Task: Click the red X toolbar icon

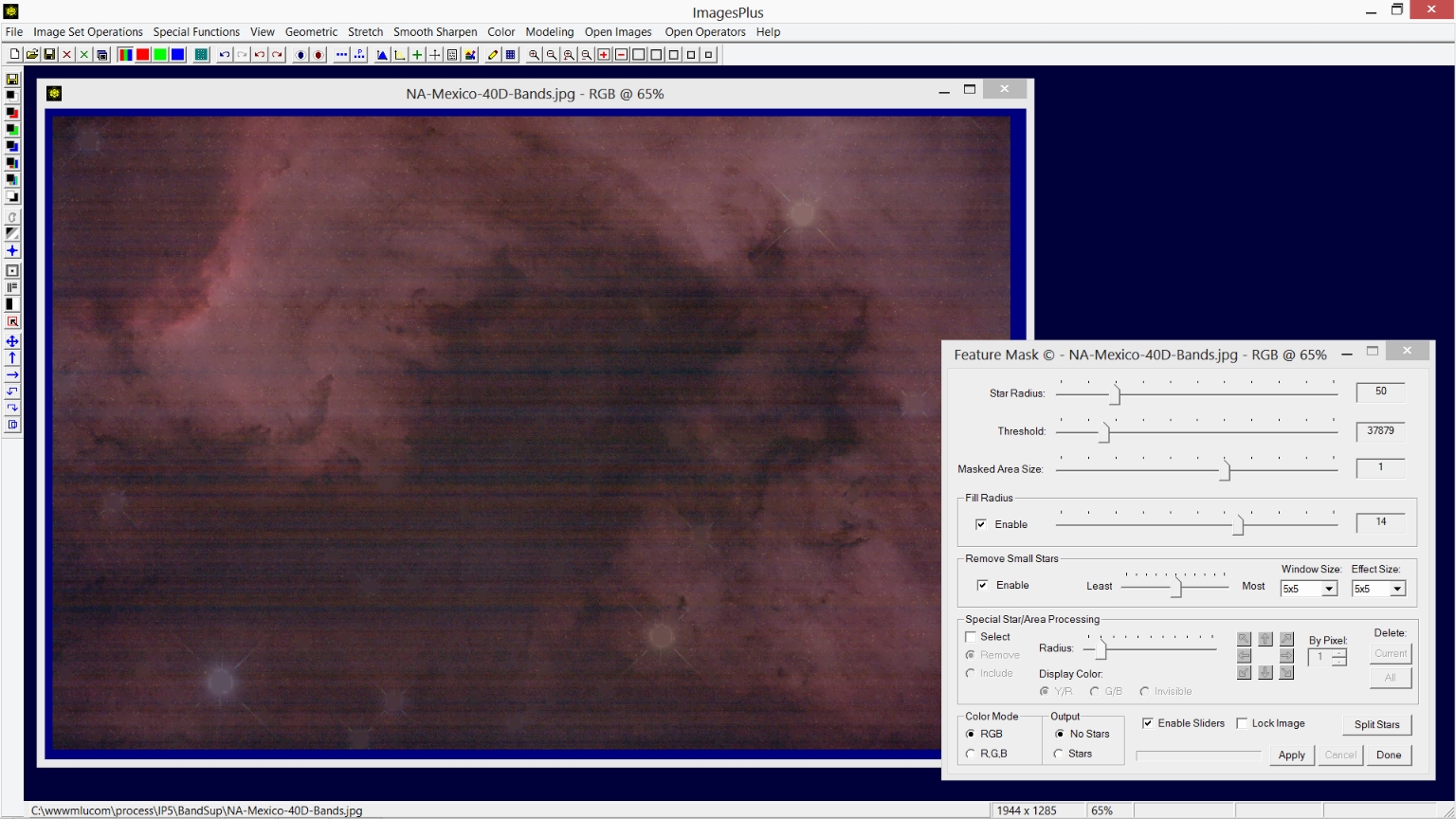Action: [66, 55]
